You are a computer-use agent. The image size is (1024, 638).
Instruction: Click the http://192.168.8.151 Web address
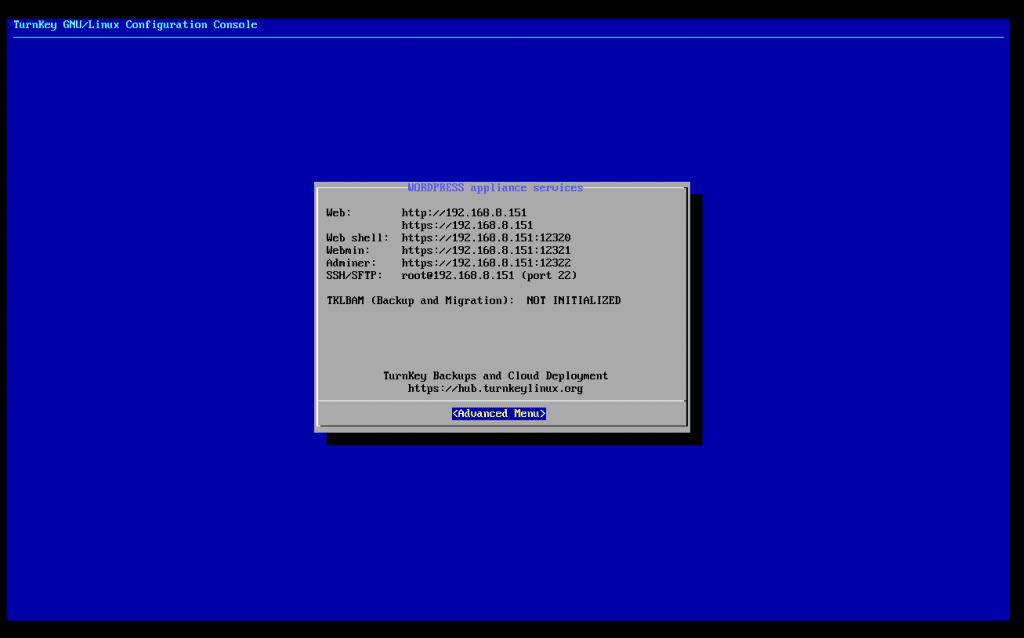point(464,213)
